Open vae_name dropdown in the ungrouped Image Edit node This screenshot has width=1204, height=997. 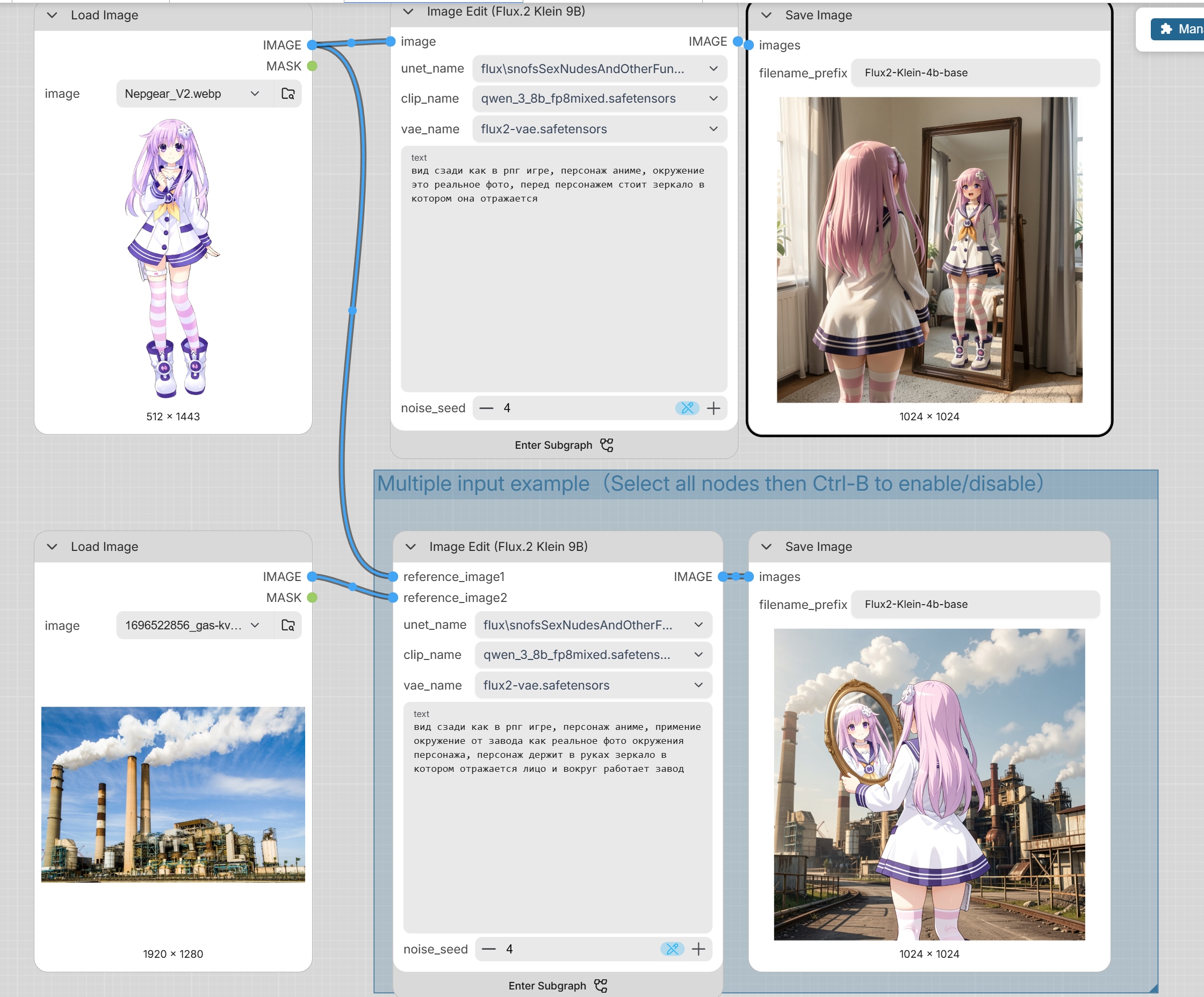(600, 129)
